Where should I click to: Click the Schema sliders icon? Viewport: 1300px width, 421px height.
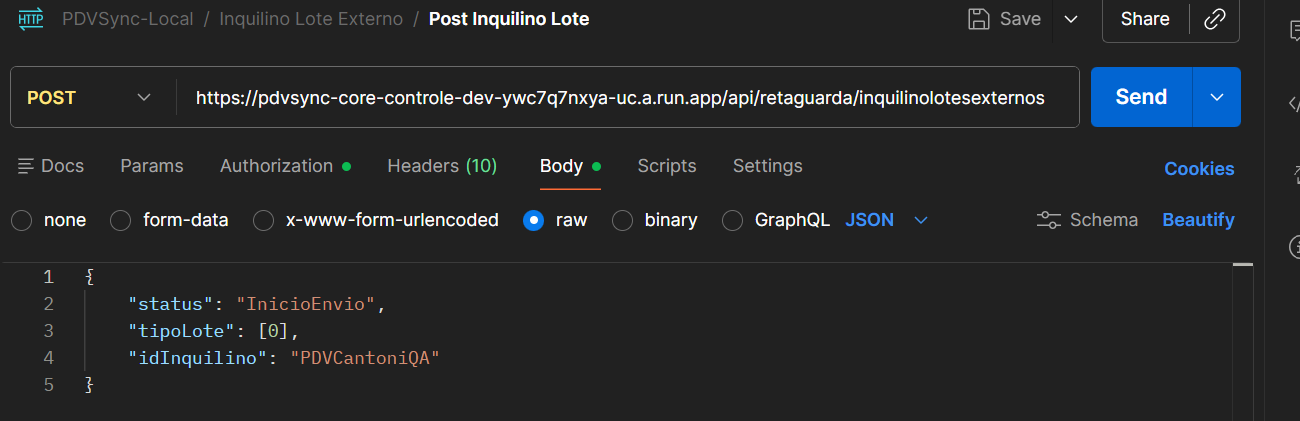tap(1049, 220)
